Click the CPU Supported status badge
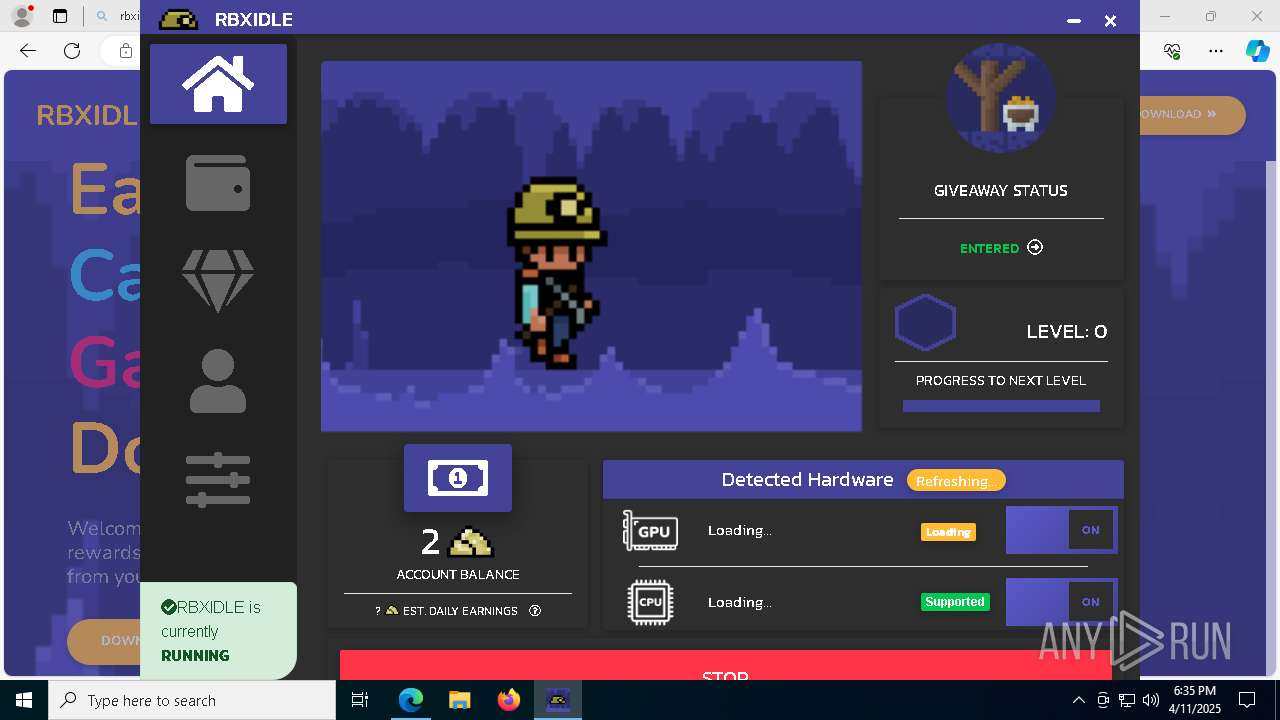The width and height of the screenshot is (1280, 720). 955,602
